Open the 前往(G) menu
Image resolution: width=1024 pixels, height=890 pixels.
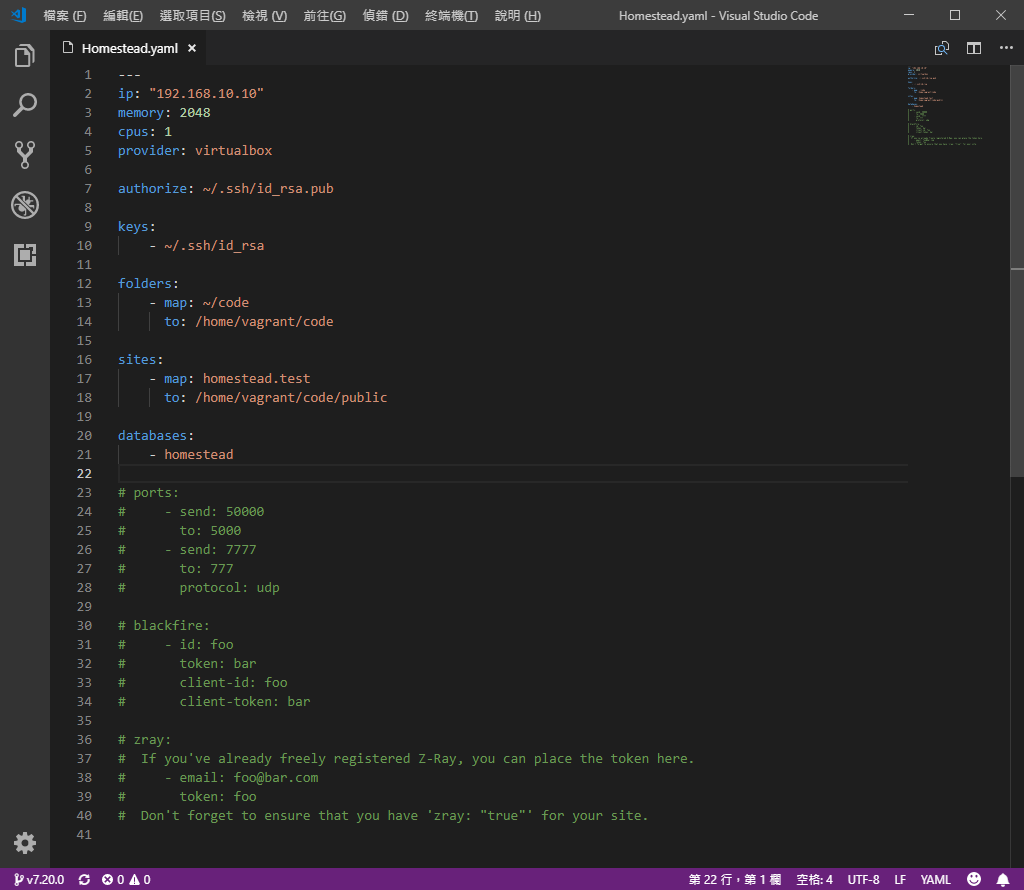[x=325, y=16]
